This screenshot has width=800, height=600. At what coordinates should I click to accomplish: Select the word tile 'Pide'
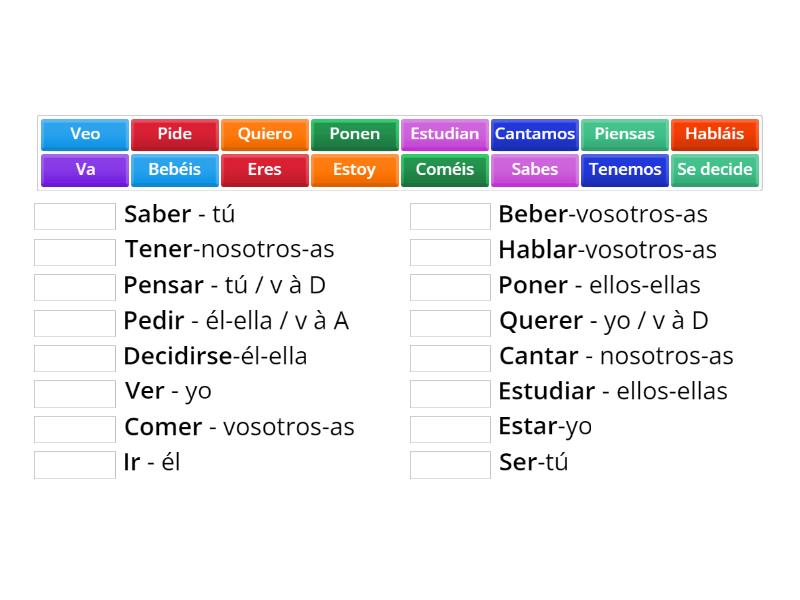pyautogui.click(x=174, y=134)
